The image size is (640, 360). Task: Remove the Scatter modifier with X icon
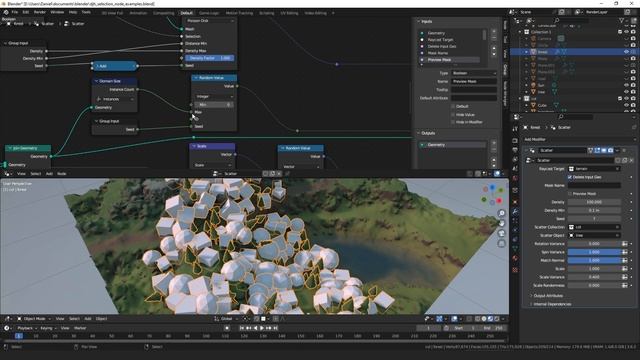624,151
